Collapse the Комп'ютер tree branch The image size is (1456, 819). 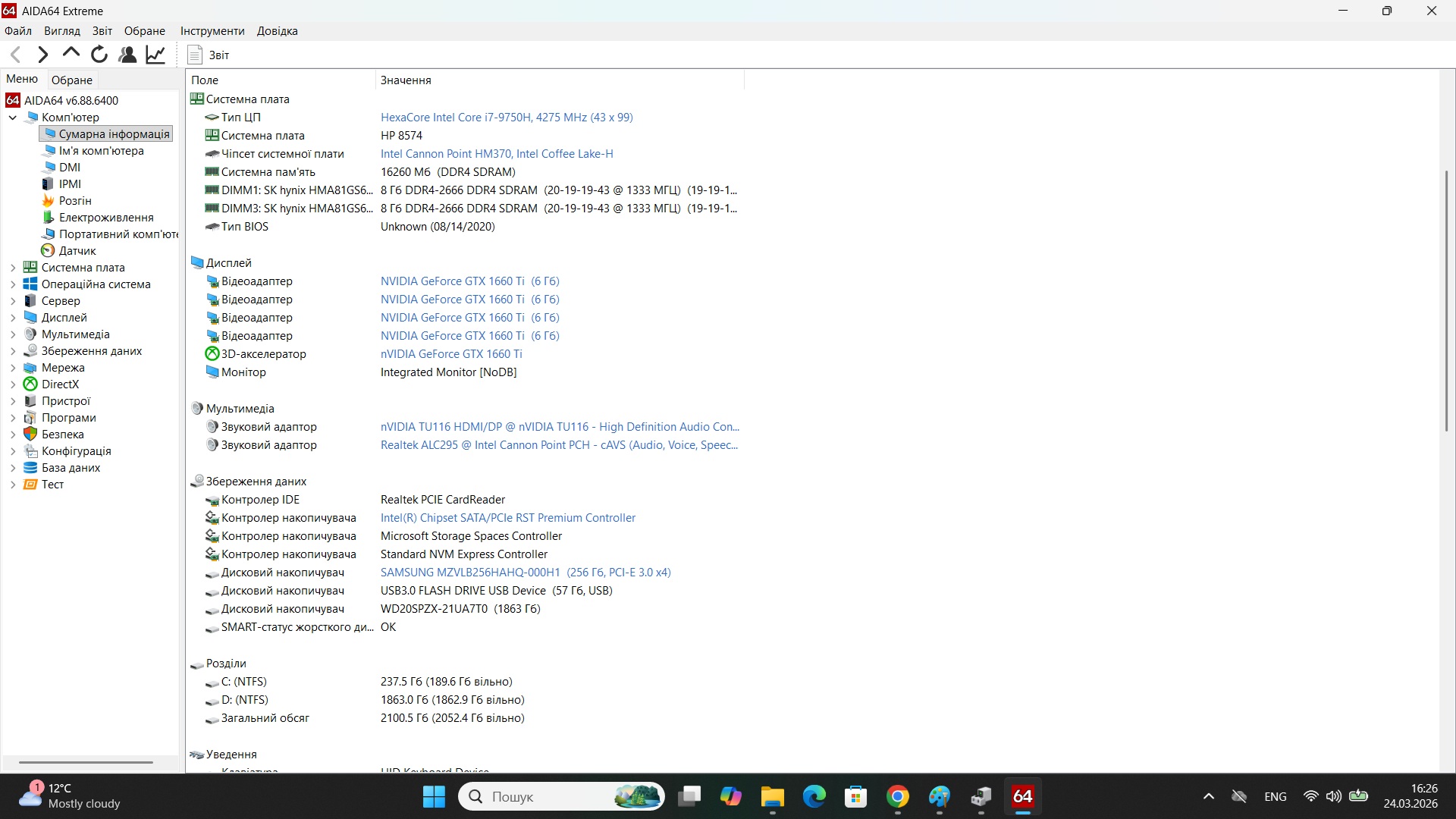pyautogui.click(x=12, y=117)
